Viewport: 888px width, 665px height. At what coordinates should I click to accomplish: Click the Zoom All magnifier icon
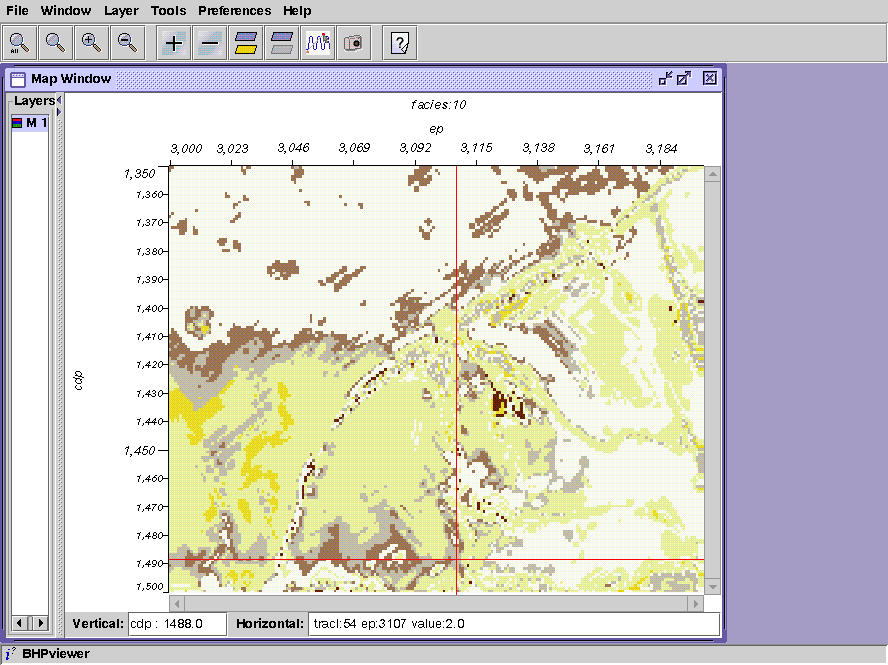[x=19, y=43]
